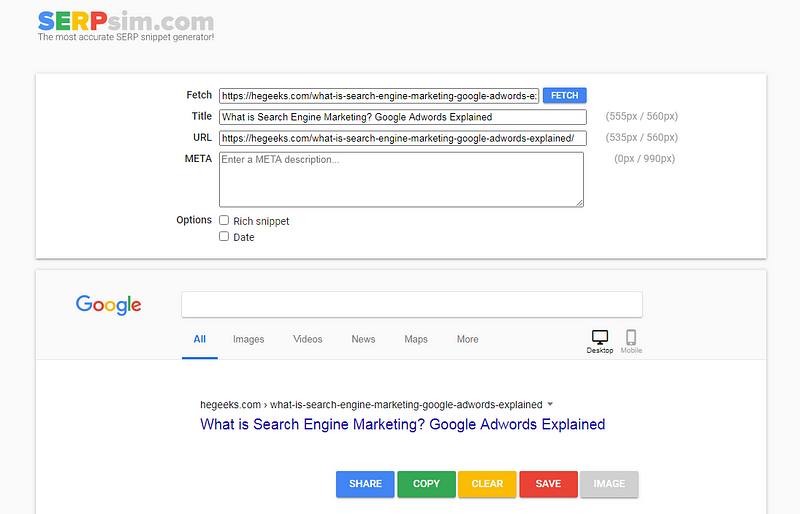
Task: Switch to the Videos tab
Action: coord(307,339)
